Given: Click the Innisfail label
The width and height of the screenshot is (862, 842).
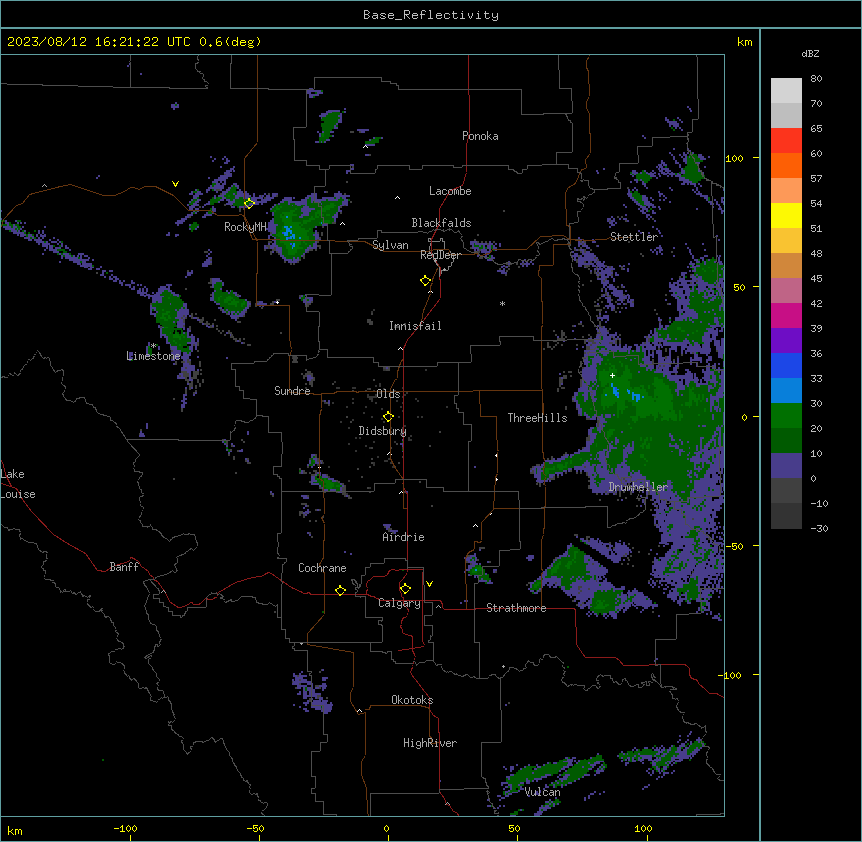Looking at the screenshot, I should (x=415, y=326).
